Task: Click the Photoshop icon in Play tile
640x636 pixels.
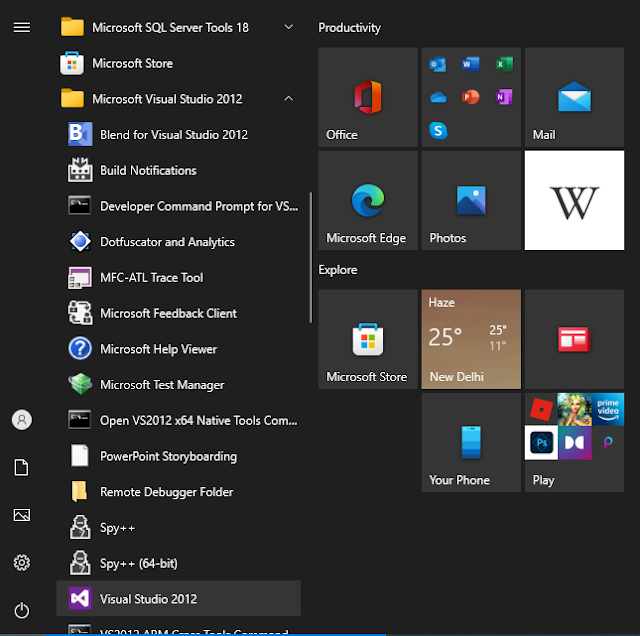Action: coord(541,443)
